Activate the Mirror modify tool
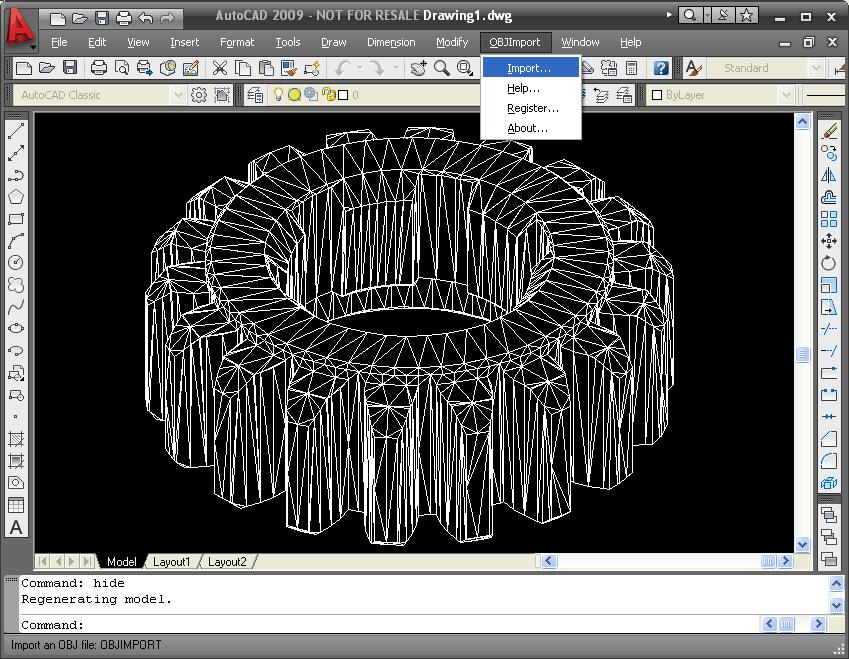This screenshot has height=659, width=849. click(x=829, y=175)
